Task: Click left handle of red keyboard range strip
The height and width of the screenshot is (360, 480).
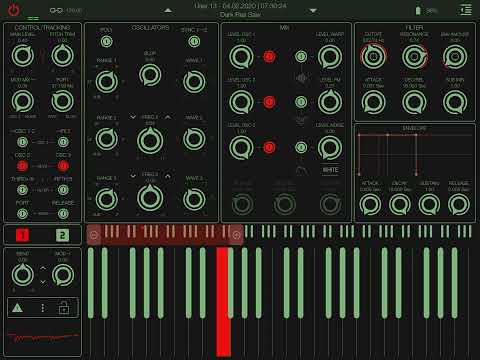Action: point(94,235)
